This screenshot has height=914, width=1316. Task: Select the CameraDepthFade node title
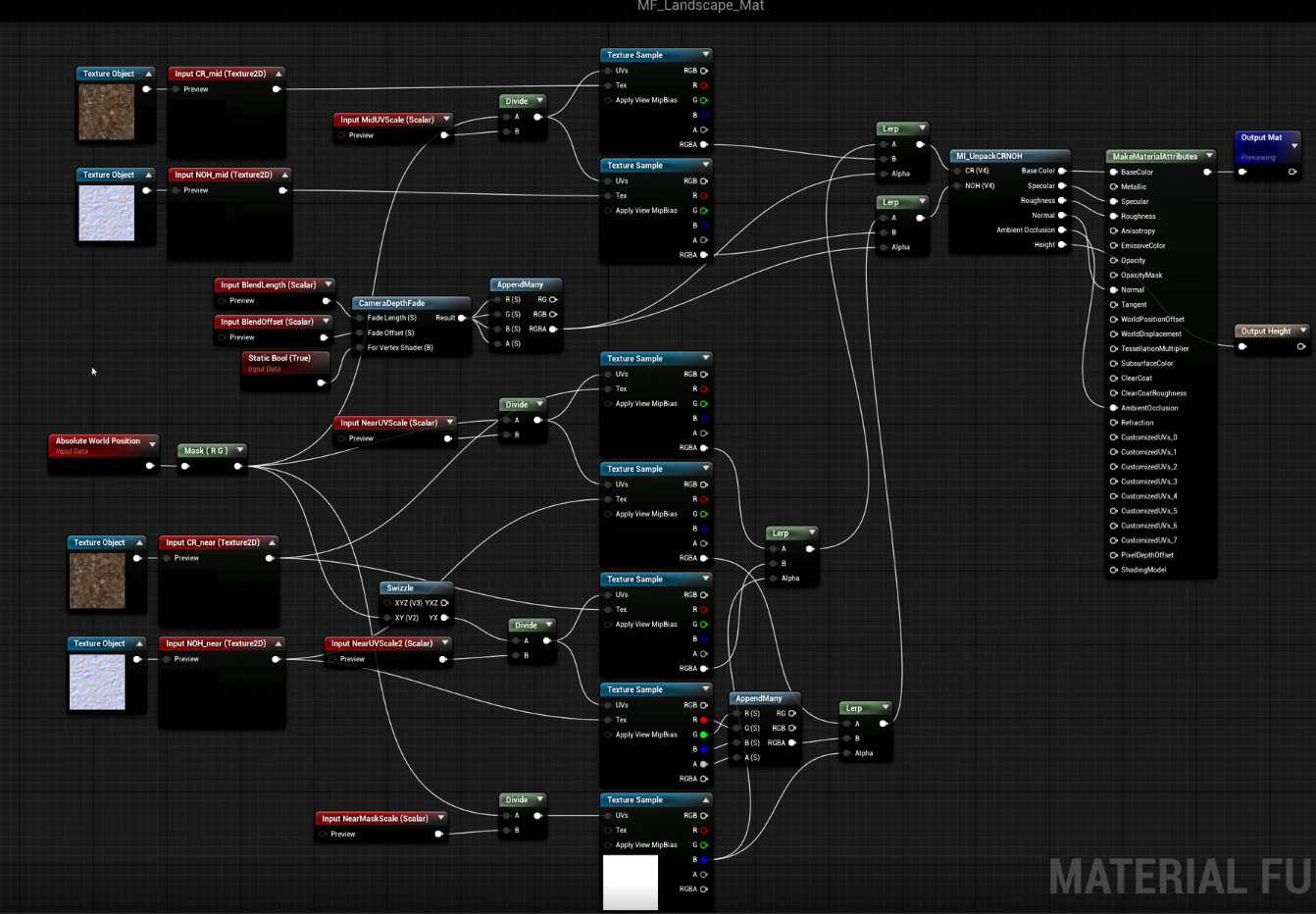click(x=391, y=303)
